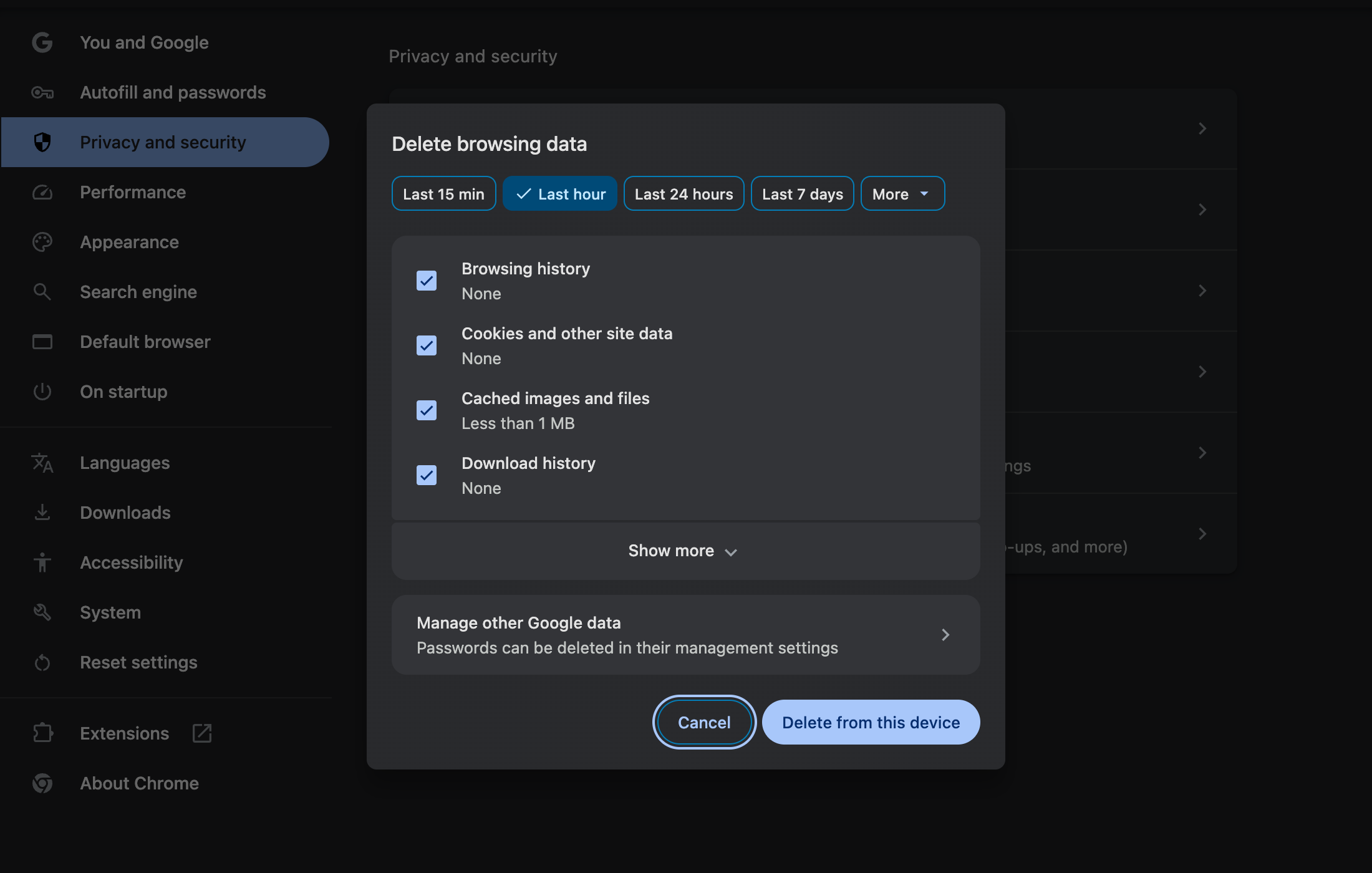The width and height of the screenshot is (1372, 873).
Task: Click the first chevron in background settings list
Action: pyautogui.click(x=1202, y=128)
